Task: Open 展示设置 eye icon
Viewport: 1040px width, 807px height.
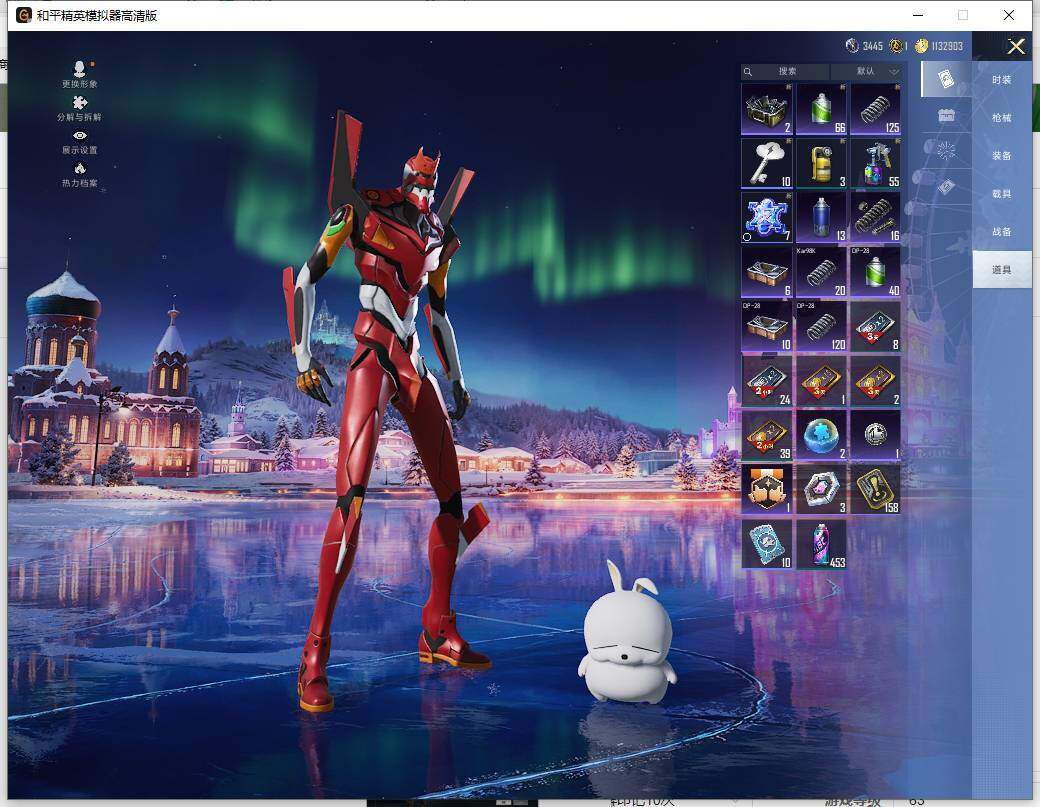Action: click(80, 142)
